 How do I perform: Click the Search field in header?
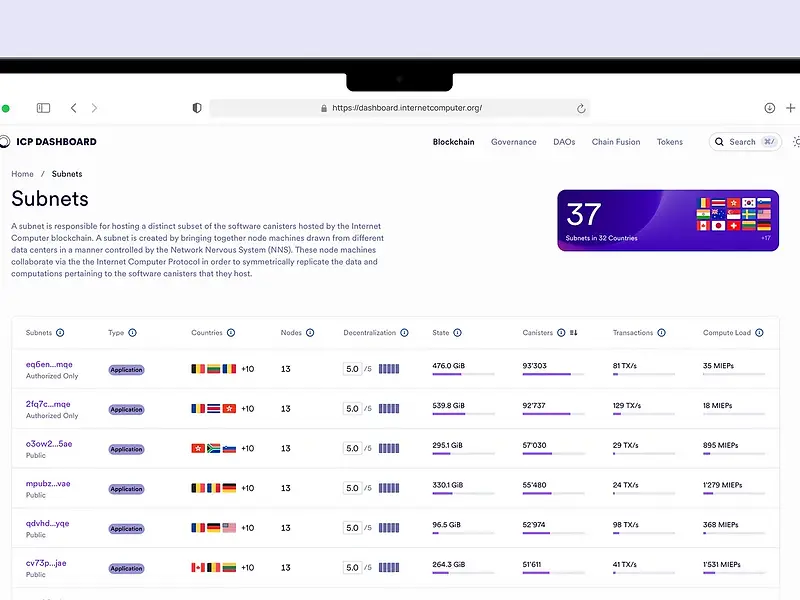[x=745, y=142]
